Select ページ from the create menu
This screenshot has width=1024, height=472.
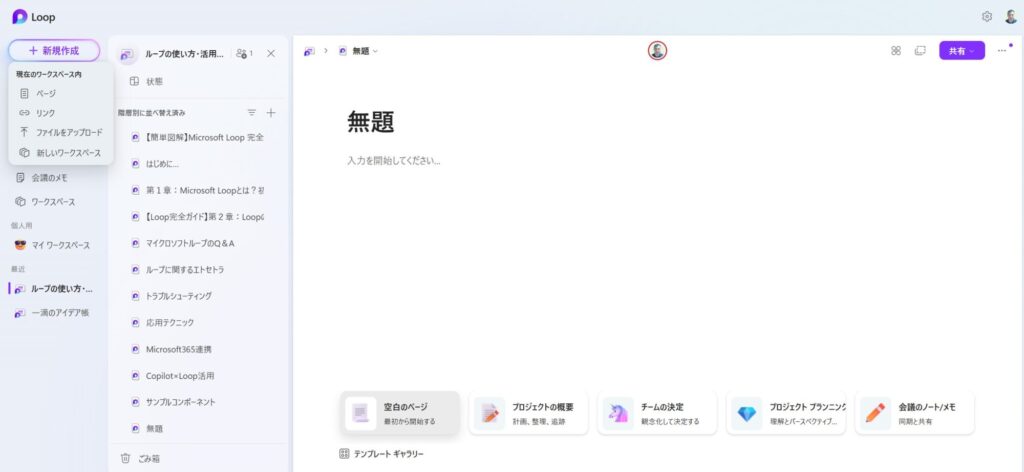[46, 93]
